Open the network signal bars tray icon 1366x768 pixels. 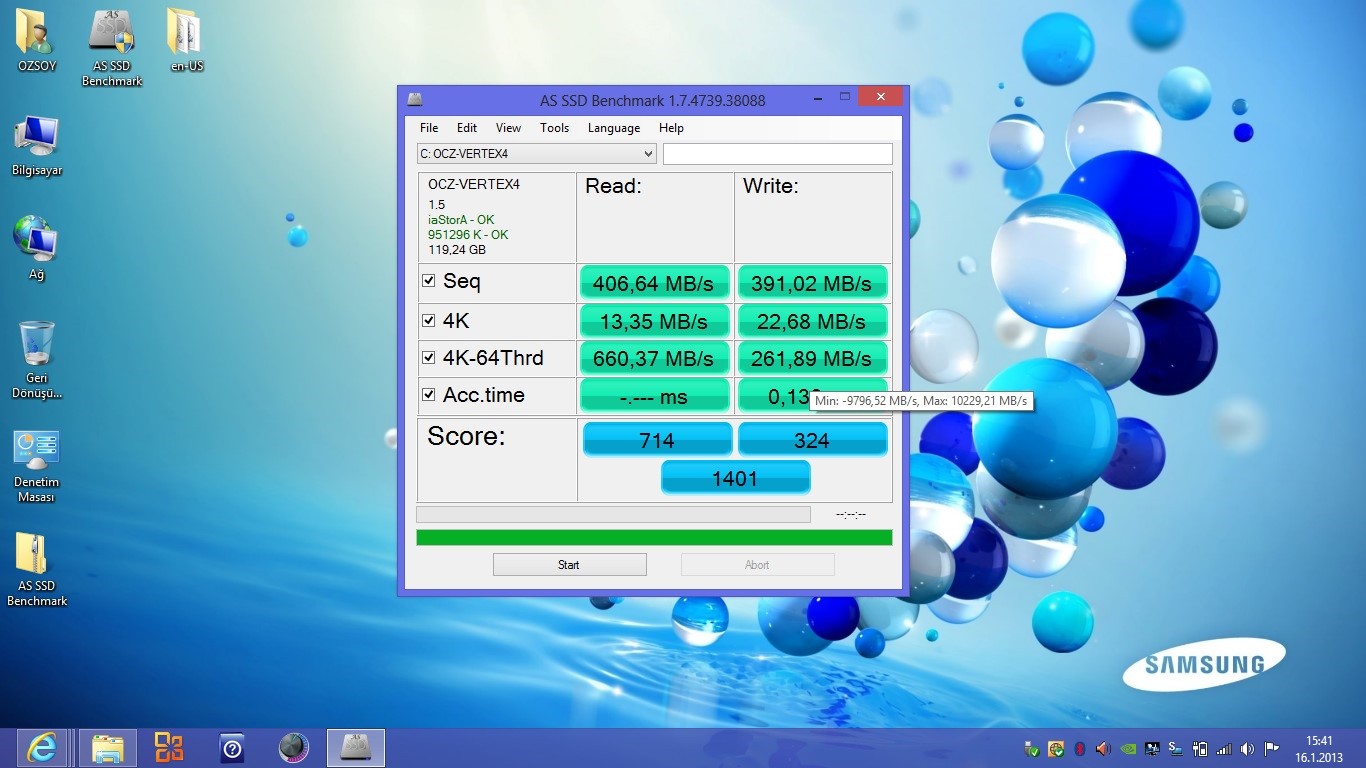pyautogui.click(x=1224, y=748)
